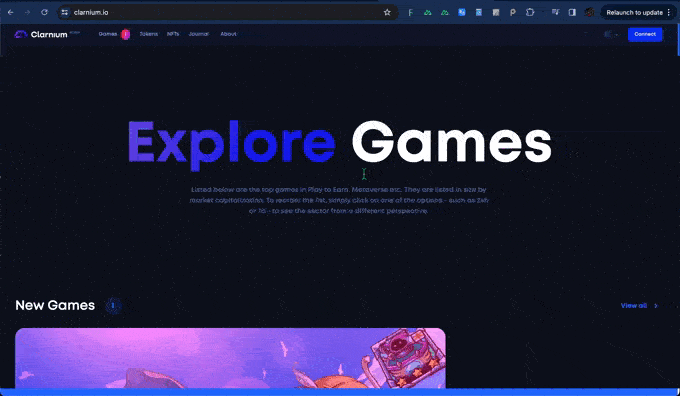Open the Games nav item
The height and width of the screenshot is (396, 680).
click(x=108, y=34)
